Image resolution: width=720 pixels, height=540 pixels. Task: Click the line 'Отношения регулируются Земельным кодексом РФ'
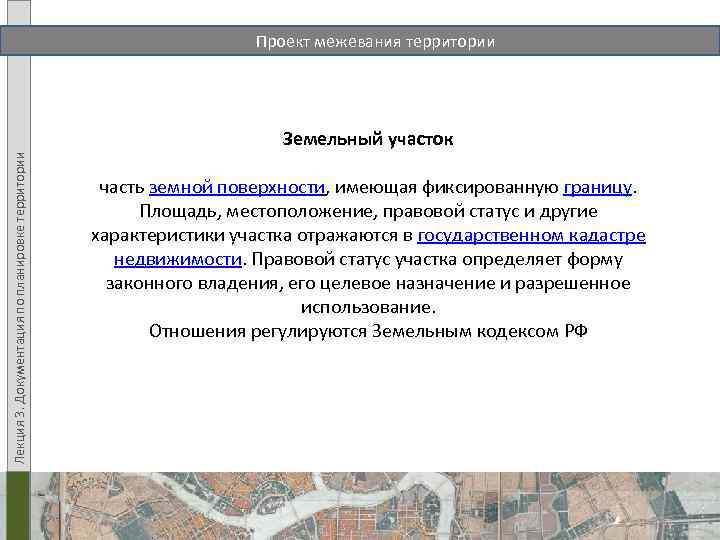coord(368,331)
